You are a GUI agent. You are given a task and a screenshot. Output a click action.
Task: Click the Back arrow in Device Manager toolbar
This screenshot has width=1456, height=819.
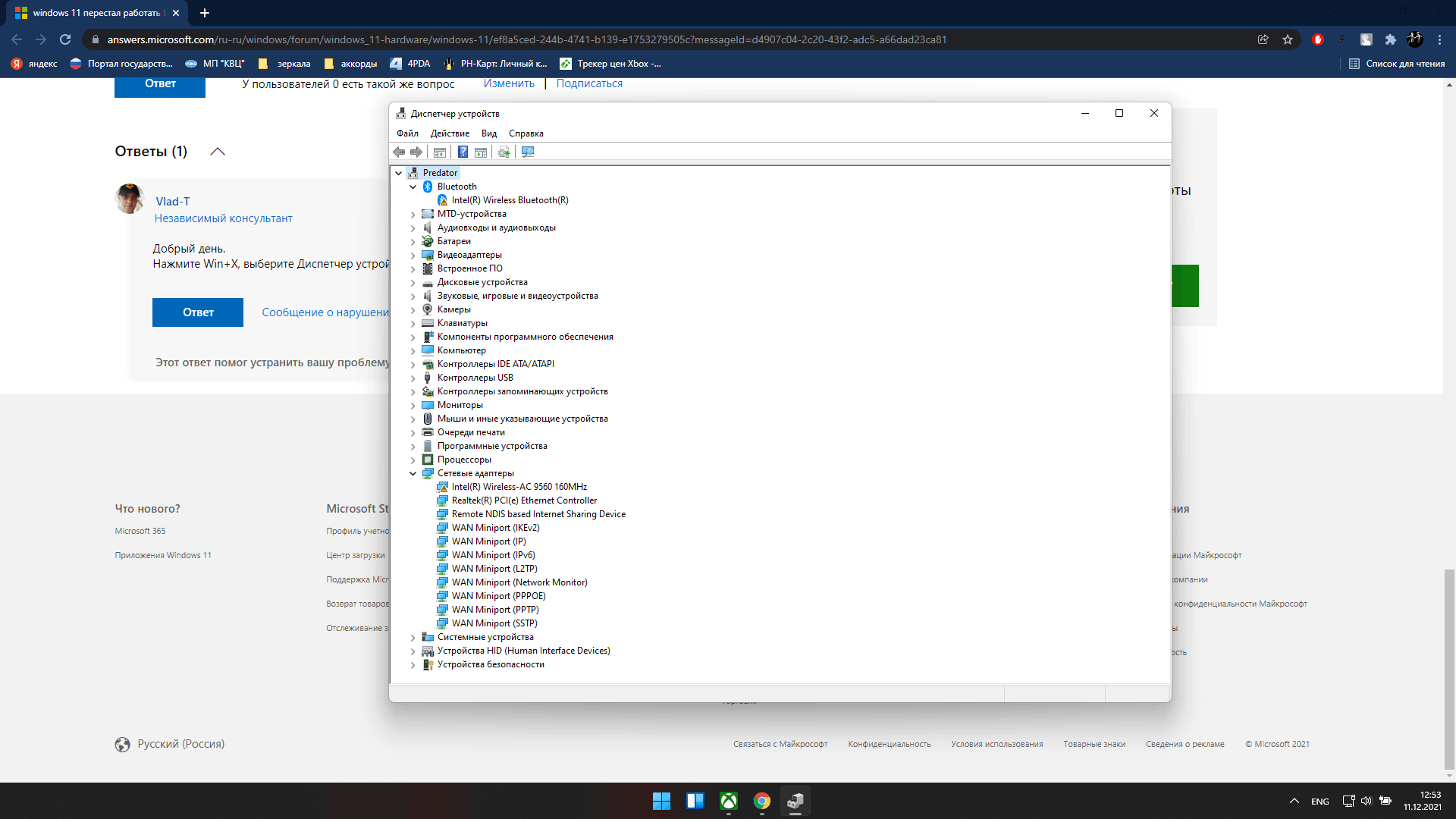click(x=399, y=152)
